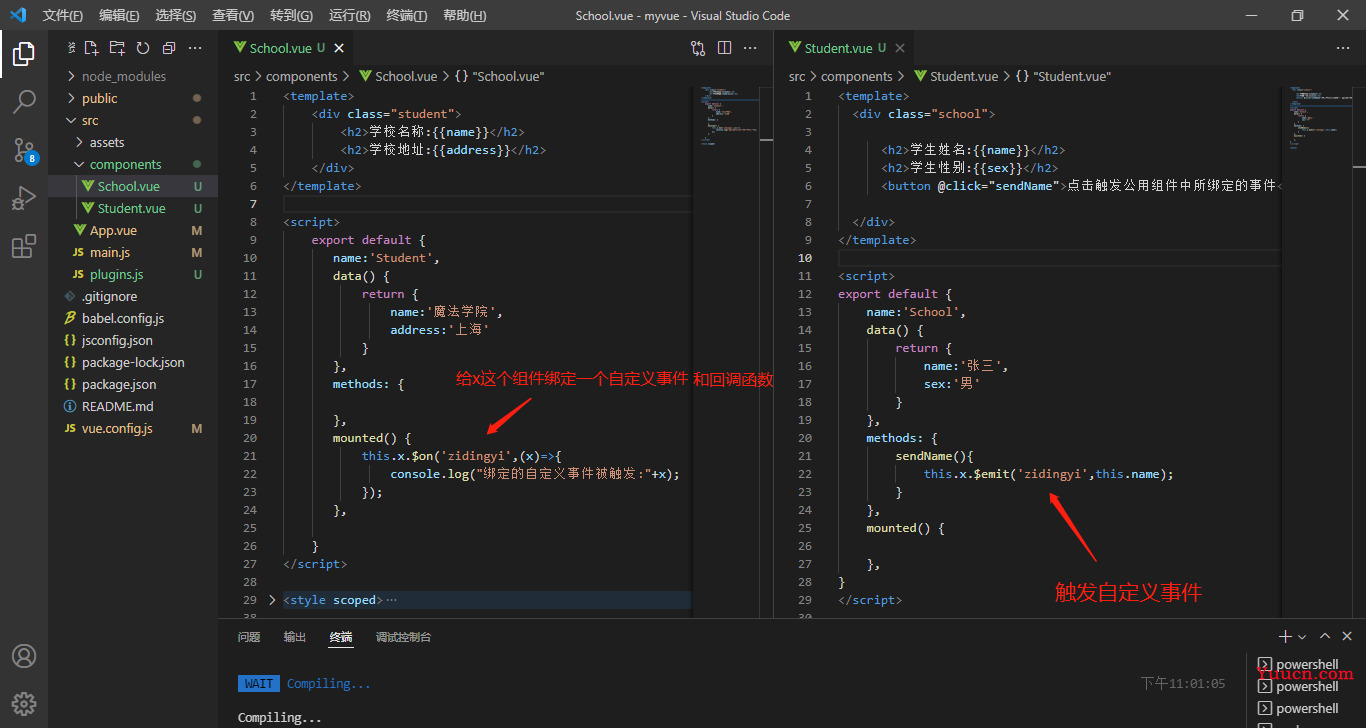Viewport: 1366px width, 728px height.
Task: Click the VS Code logo in title bar
Action: click(x=18, y=15)
